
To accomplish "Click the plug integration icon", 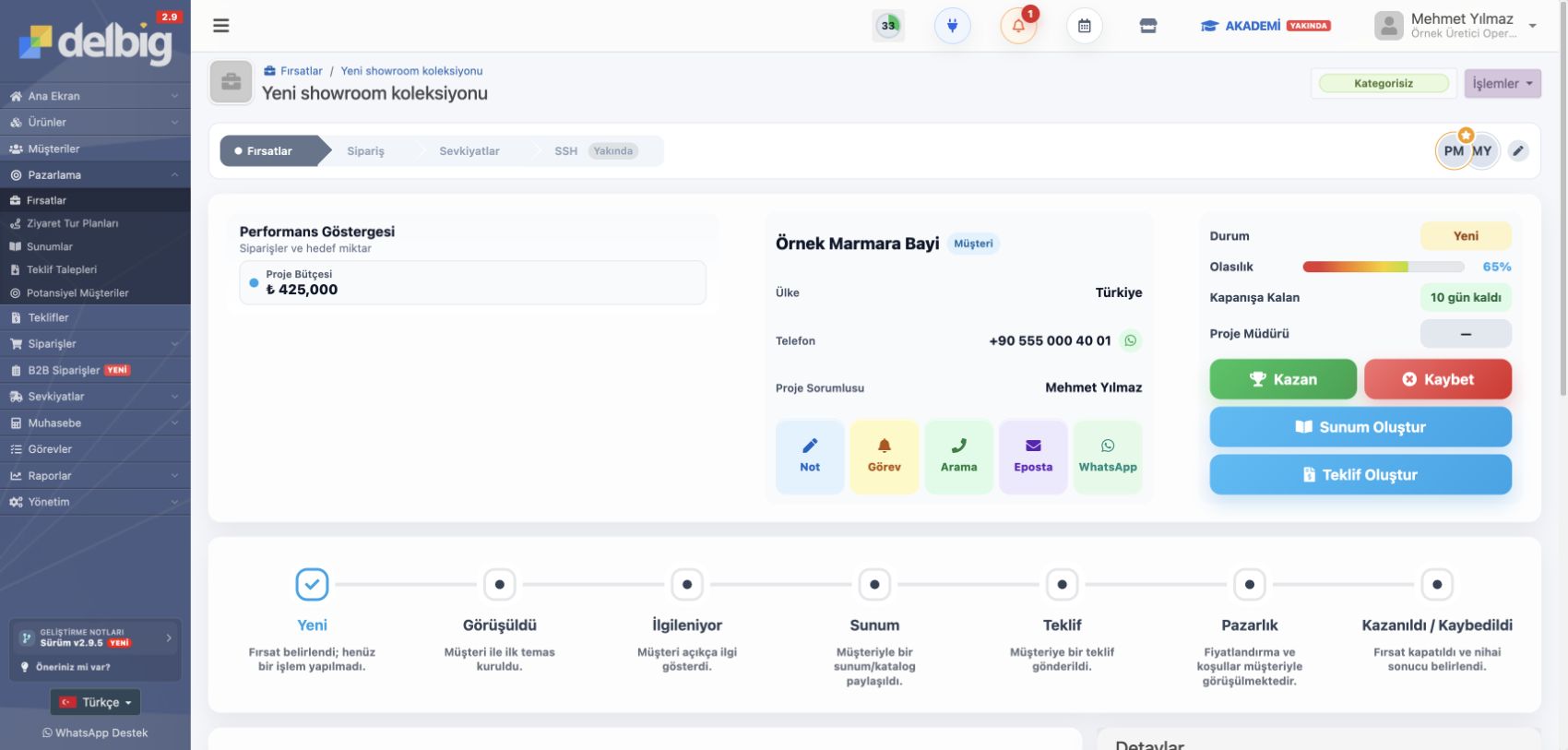I will (953, 26).
